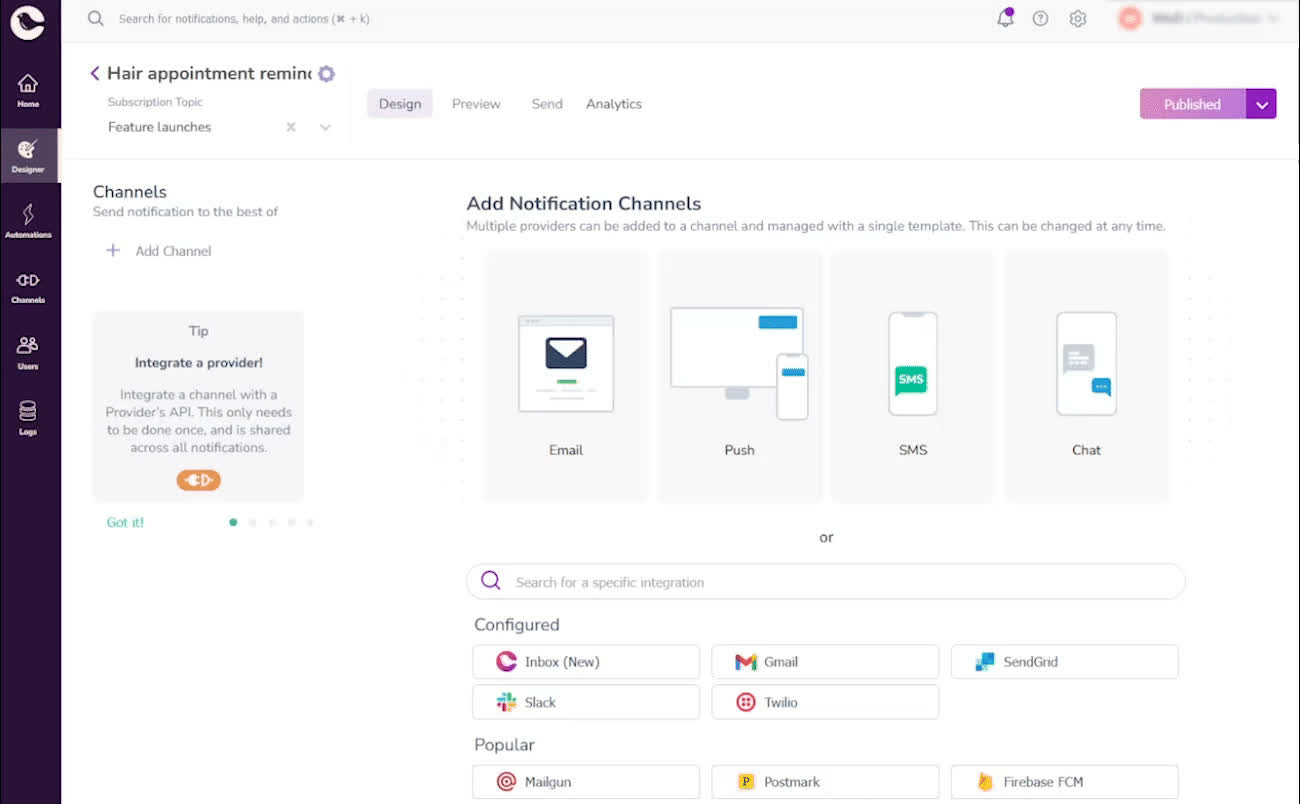1300x804 pixels.
Task: Jump to the second tip pagination dot
Action: tap(252, 522)
